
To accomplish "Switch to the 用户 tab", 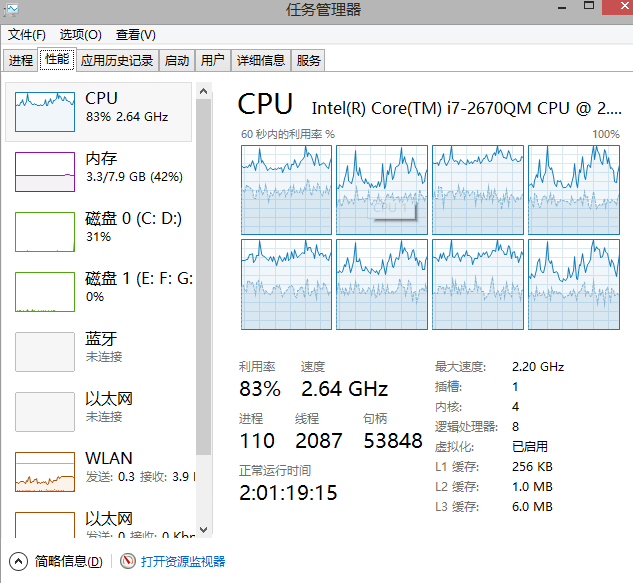I will tap(212, 61).
